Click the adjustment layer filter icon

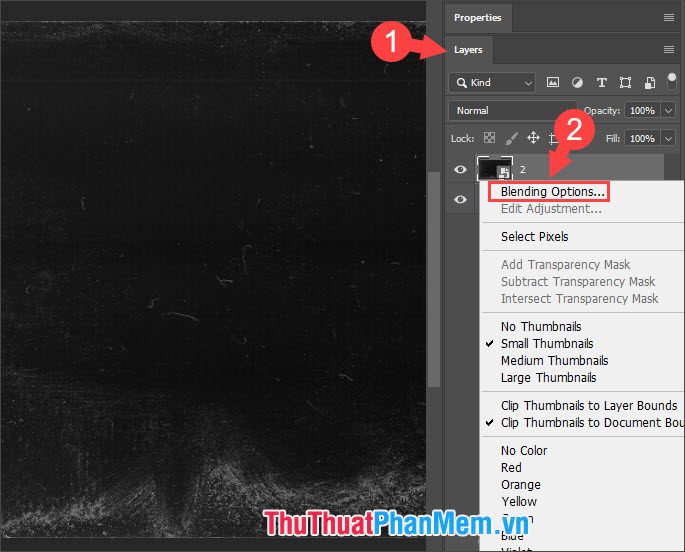577,83
